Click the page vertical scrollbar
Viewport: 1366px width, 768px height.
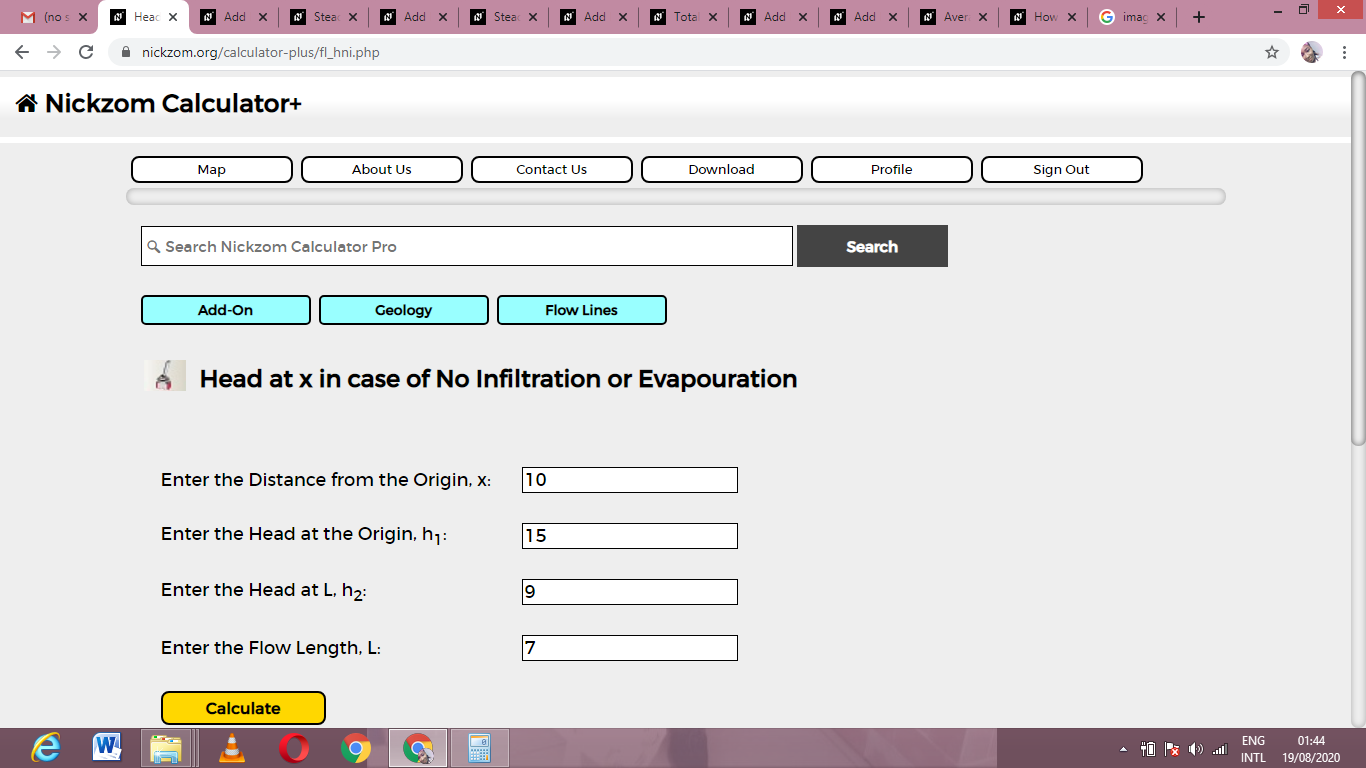(1358, 258)
